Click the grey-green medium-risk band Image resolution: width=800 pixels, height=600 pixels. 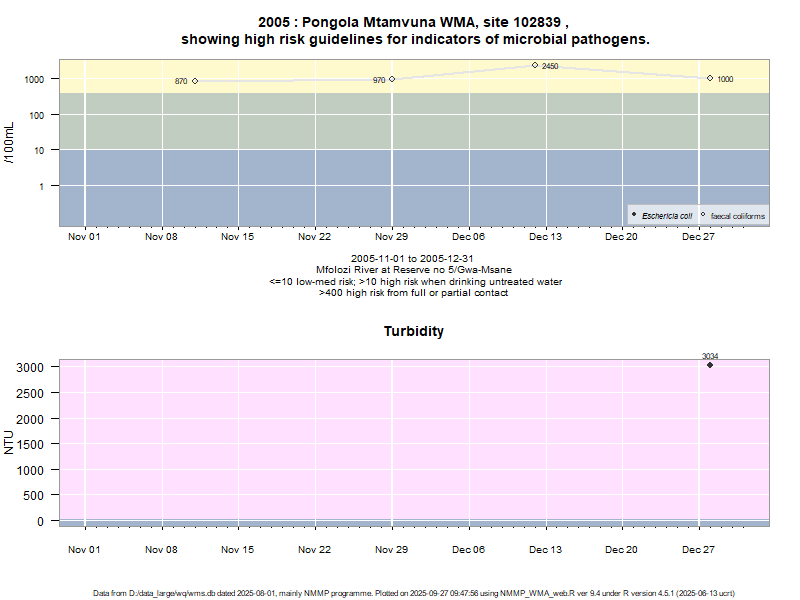tap(300, 120)
